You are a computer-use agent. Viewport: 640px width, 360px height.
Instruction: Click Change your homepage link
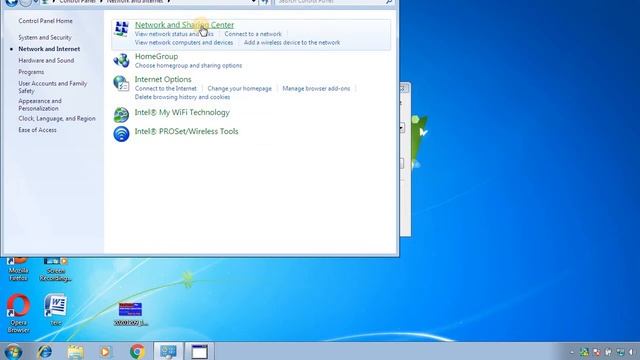pos(239,88)
